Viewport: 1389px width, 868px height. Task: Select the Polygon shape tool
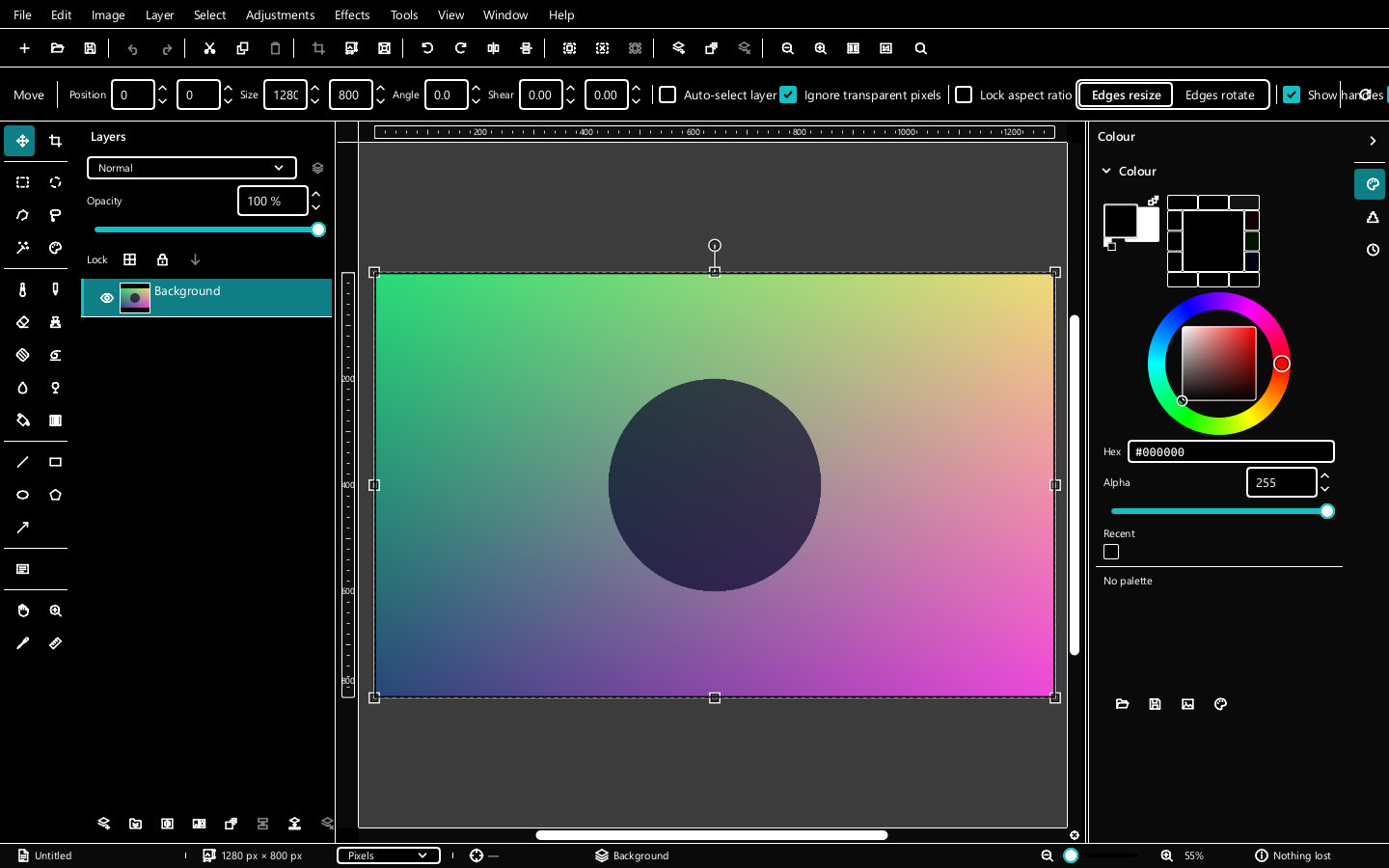pyautogui.click(x=55, y=495)
